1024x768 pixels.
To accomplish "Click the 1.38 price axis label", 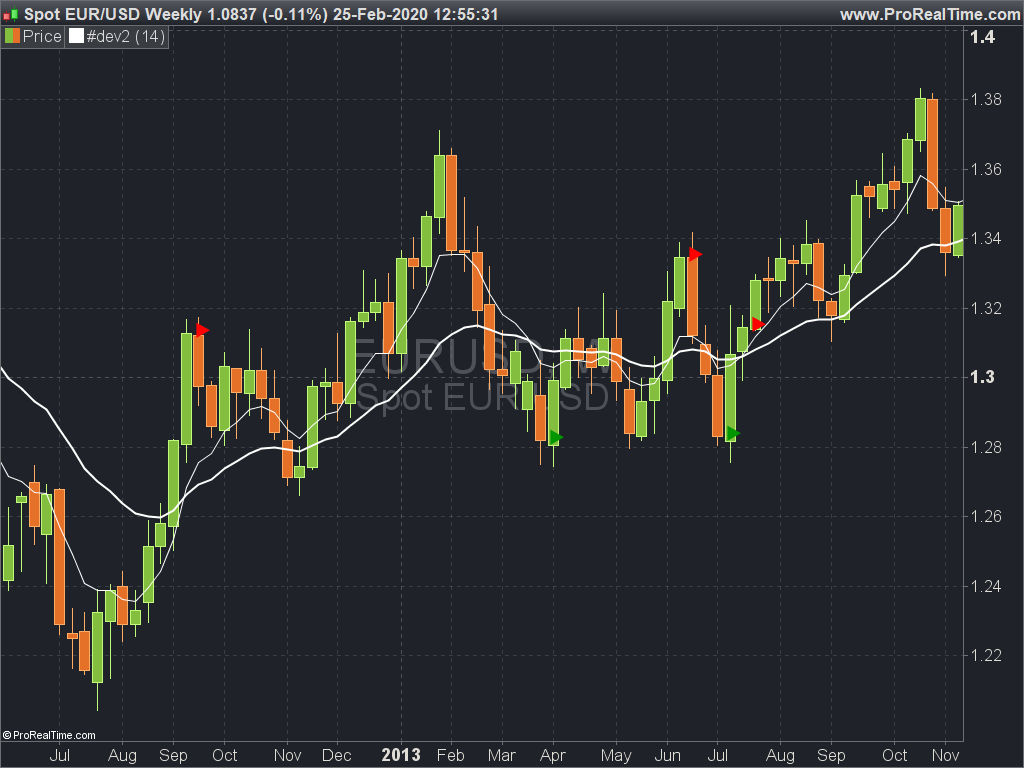I will click(x=985, y=99).
